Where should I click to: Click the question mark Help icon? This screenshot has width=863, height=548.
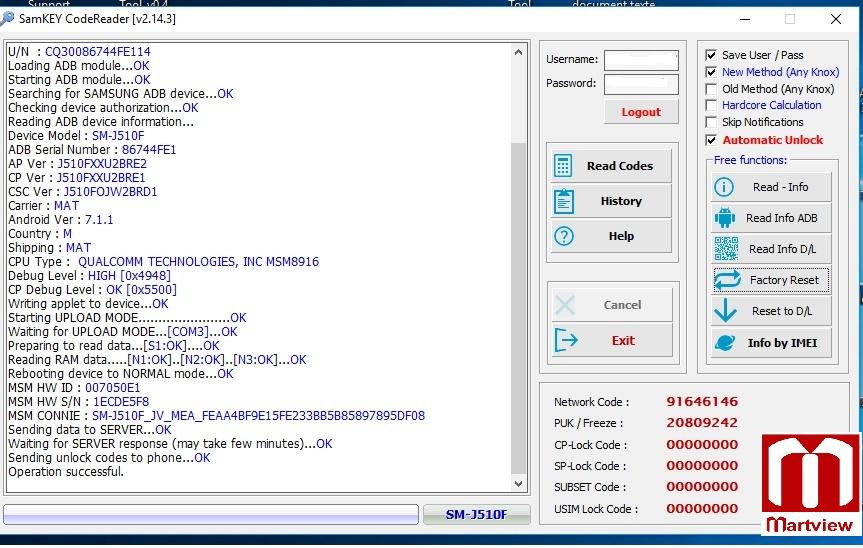coord(564,236)
